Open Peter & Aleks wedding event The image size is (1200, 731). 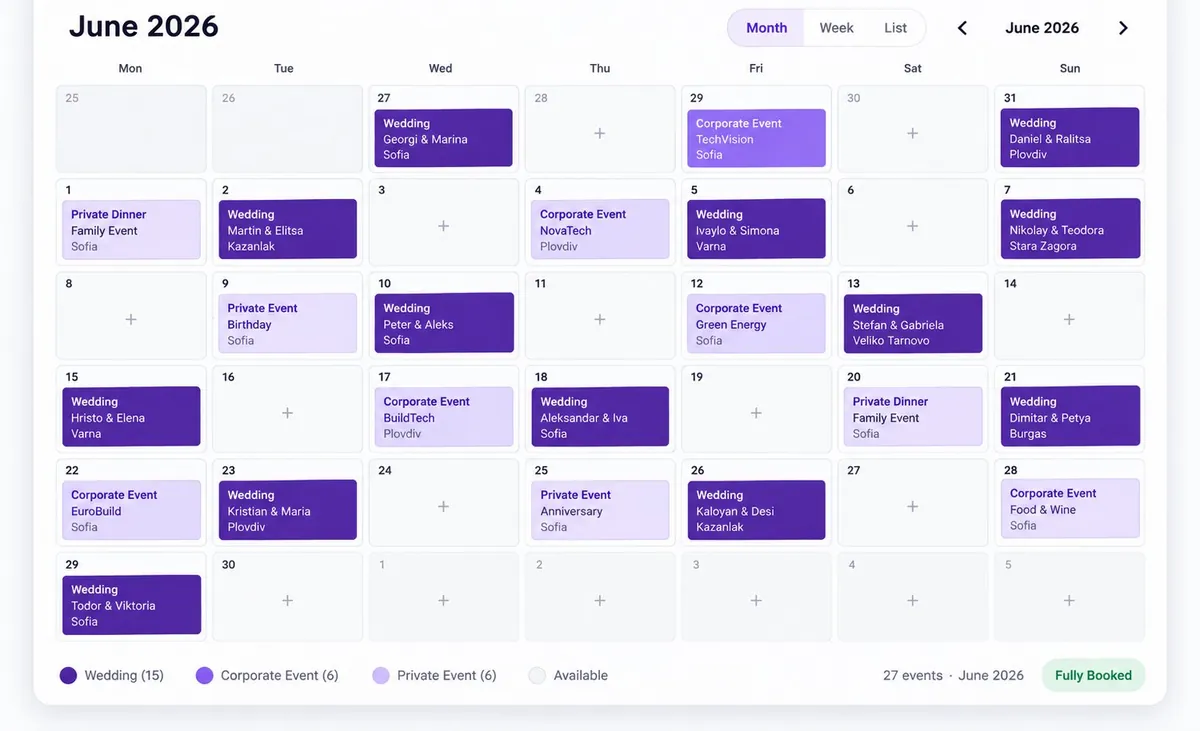(x=444, y=324)
